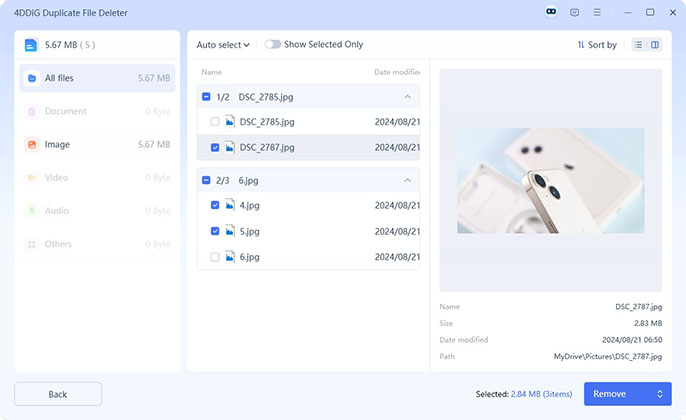Click the image file icon of DSC_2787.jpg row
The height and width of the screenshot is (420, 686).
(x=230, y=147)
